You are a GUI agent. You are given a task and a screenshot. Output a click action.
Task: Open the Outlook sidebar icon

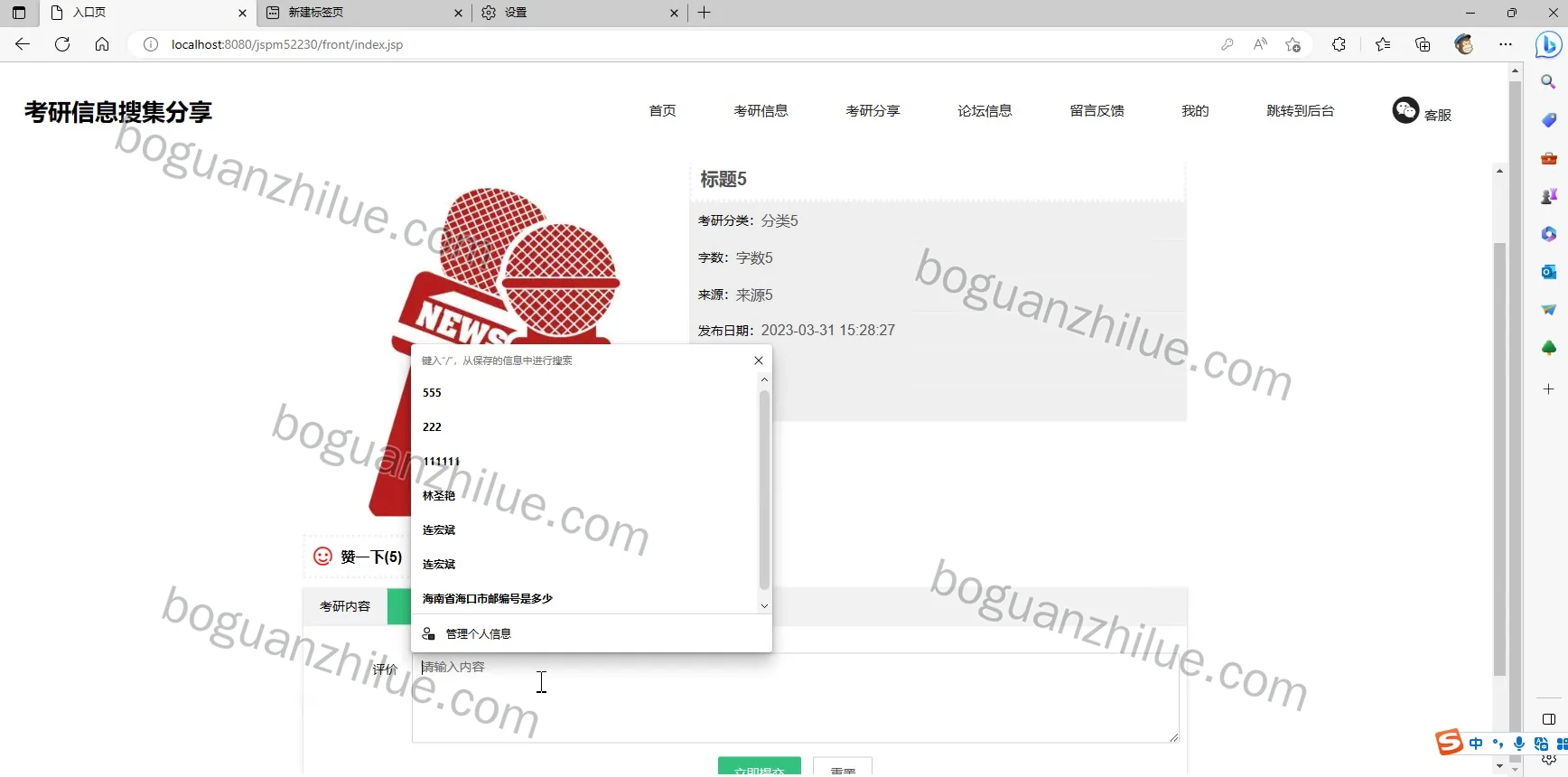(1548, 272)
